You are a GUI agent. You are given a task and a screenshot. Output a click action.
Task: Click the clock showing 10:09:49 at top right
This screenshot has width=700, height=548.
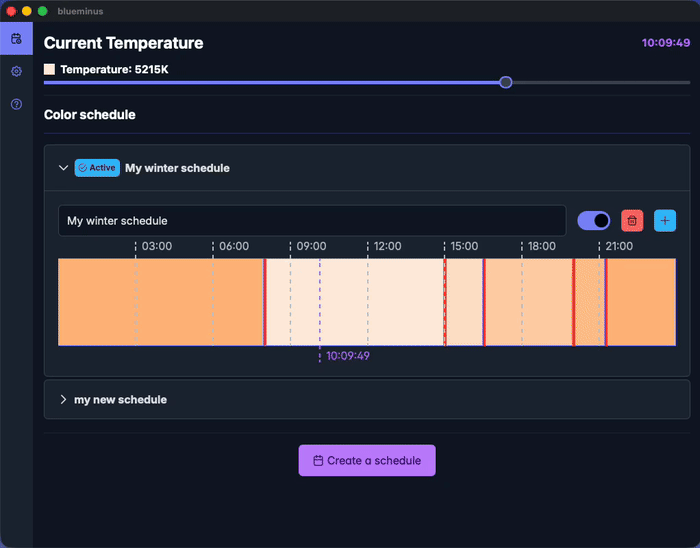pos(666,43)
